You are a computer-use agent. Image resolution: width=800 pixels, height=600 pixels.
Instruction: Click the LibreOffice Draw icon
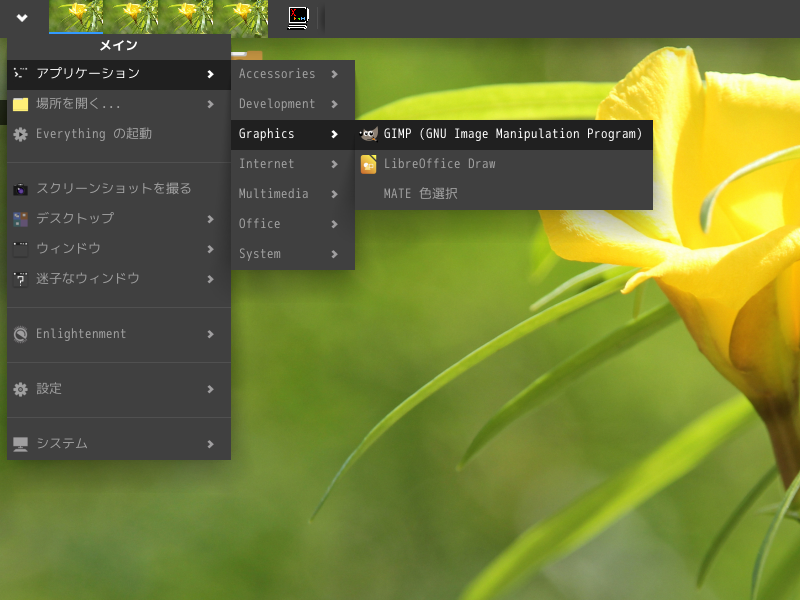(368, 164)
